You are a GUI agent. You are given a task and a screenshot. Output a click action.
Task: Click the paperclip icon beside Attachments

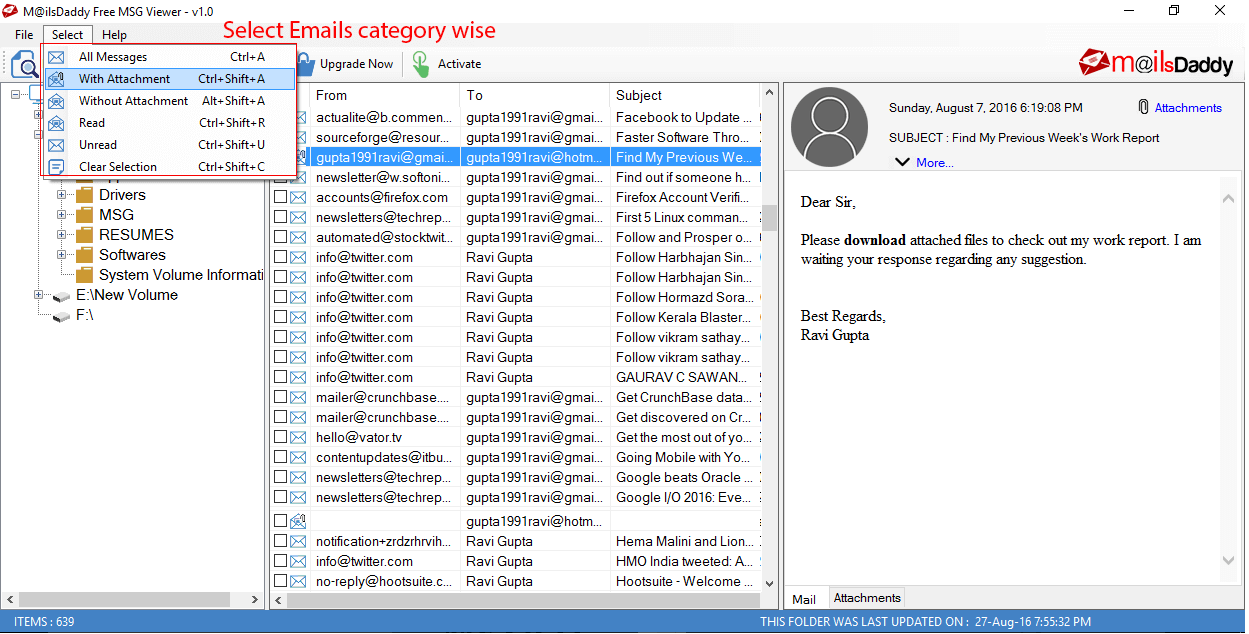click(x=1143, y=107)
